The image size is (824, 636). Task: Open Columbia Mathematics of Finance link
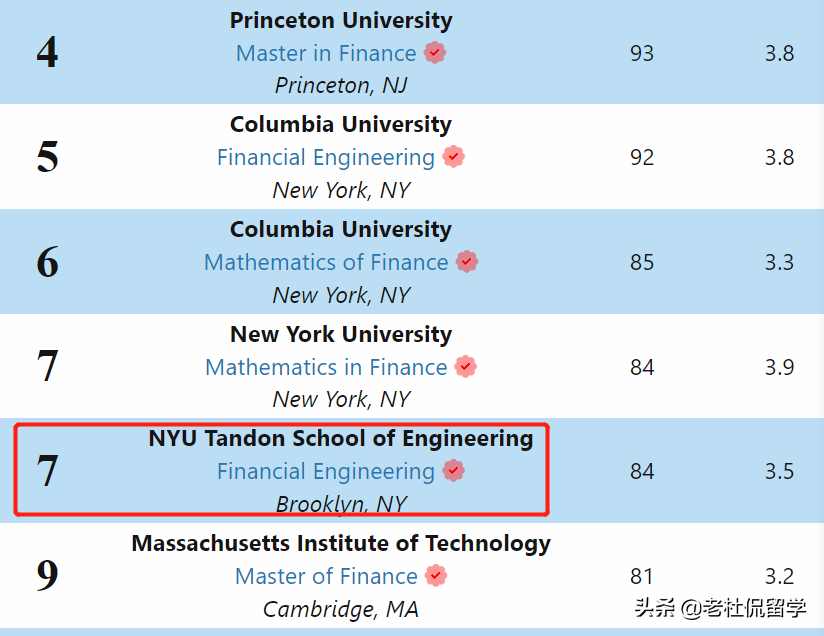point(326,263)
